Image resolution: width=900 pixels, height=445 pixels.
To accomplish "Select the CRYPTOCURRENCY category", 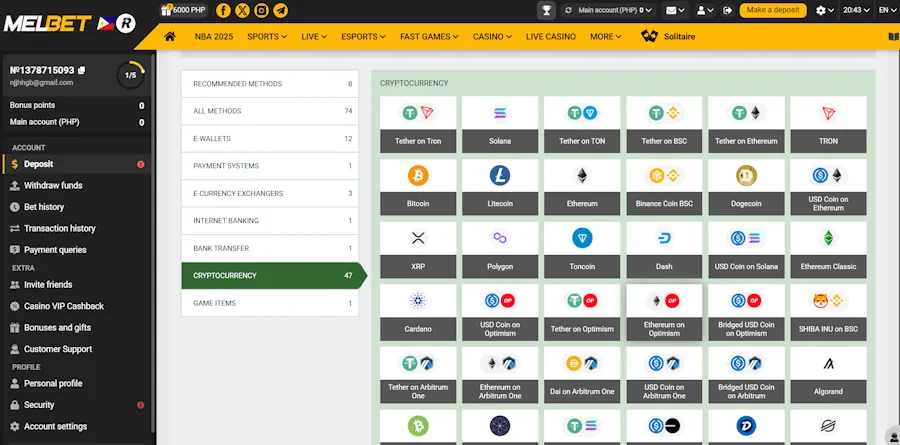I will pos(273,276).
